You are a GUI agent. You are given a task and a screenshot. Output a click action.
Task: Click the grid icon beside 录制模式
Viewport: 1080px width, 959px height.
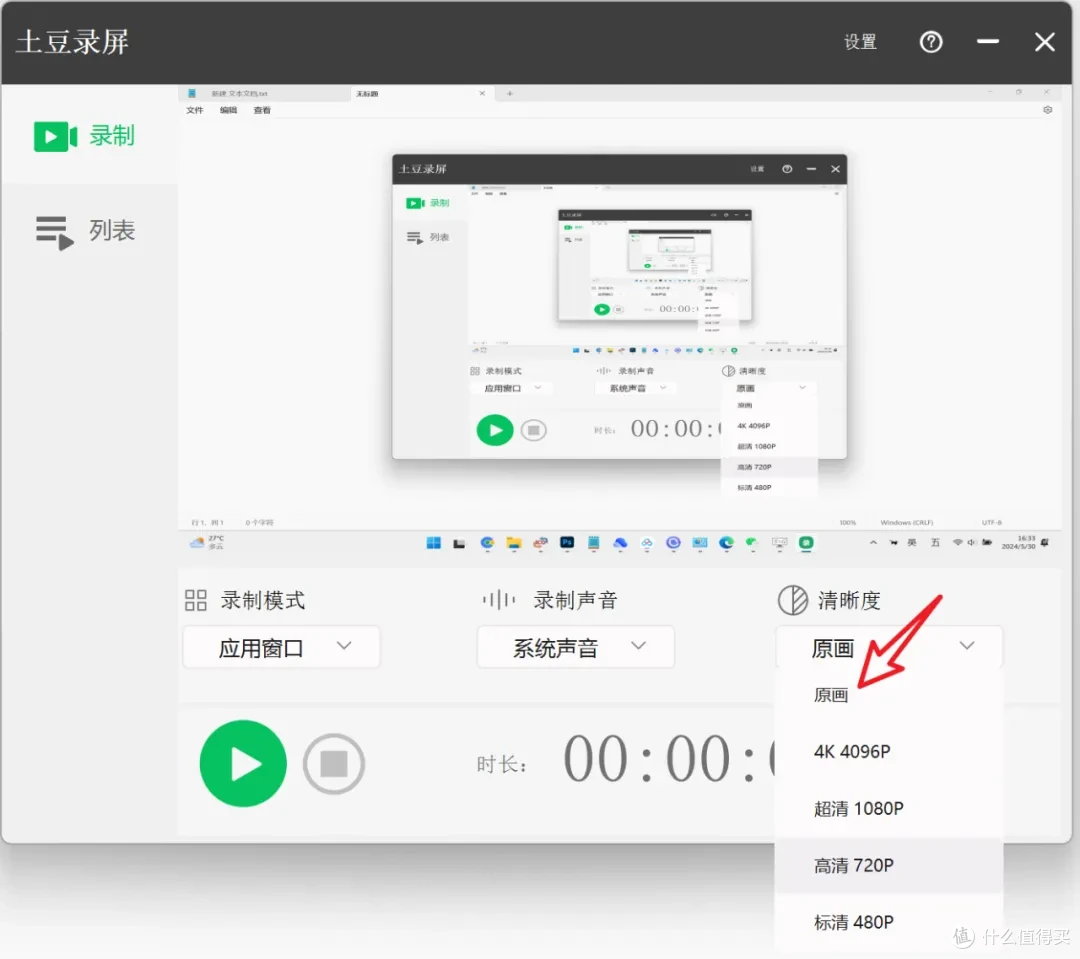(x=196, y=600)
